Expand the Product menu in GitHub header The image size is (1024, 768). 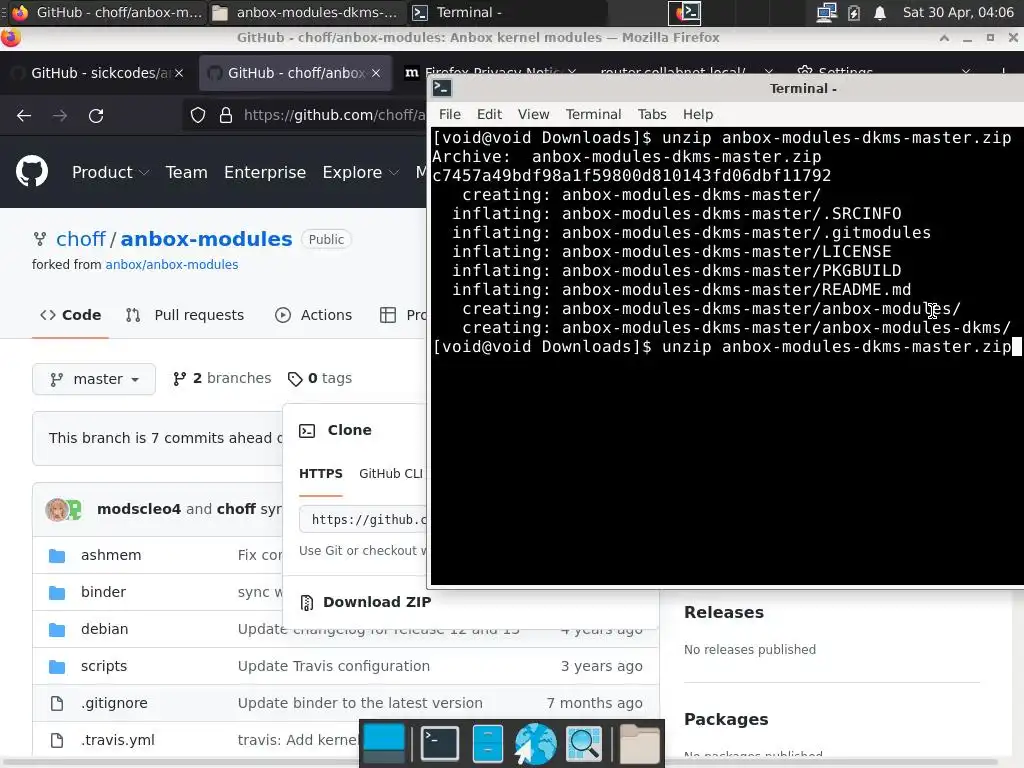coord(110,172)
